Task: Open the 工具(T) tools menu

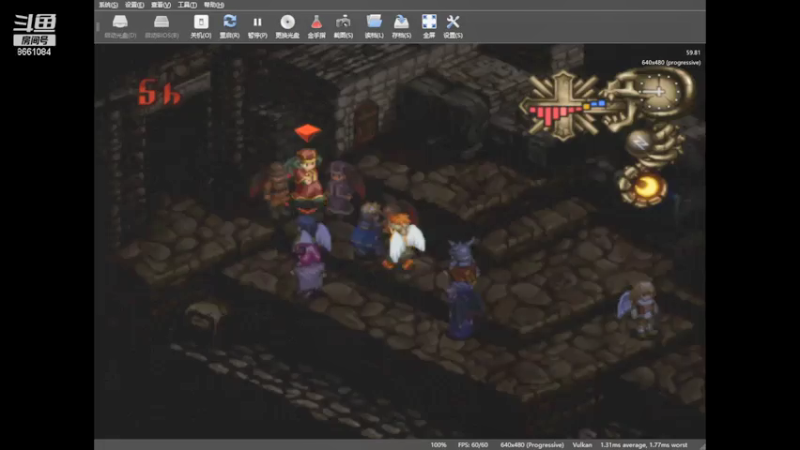Action: click(187, 5)
